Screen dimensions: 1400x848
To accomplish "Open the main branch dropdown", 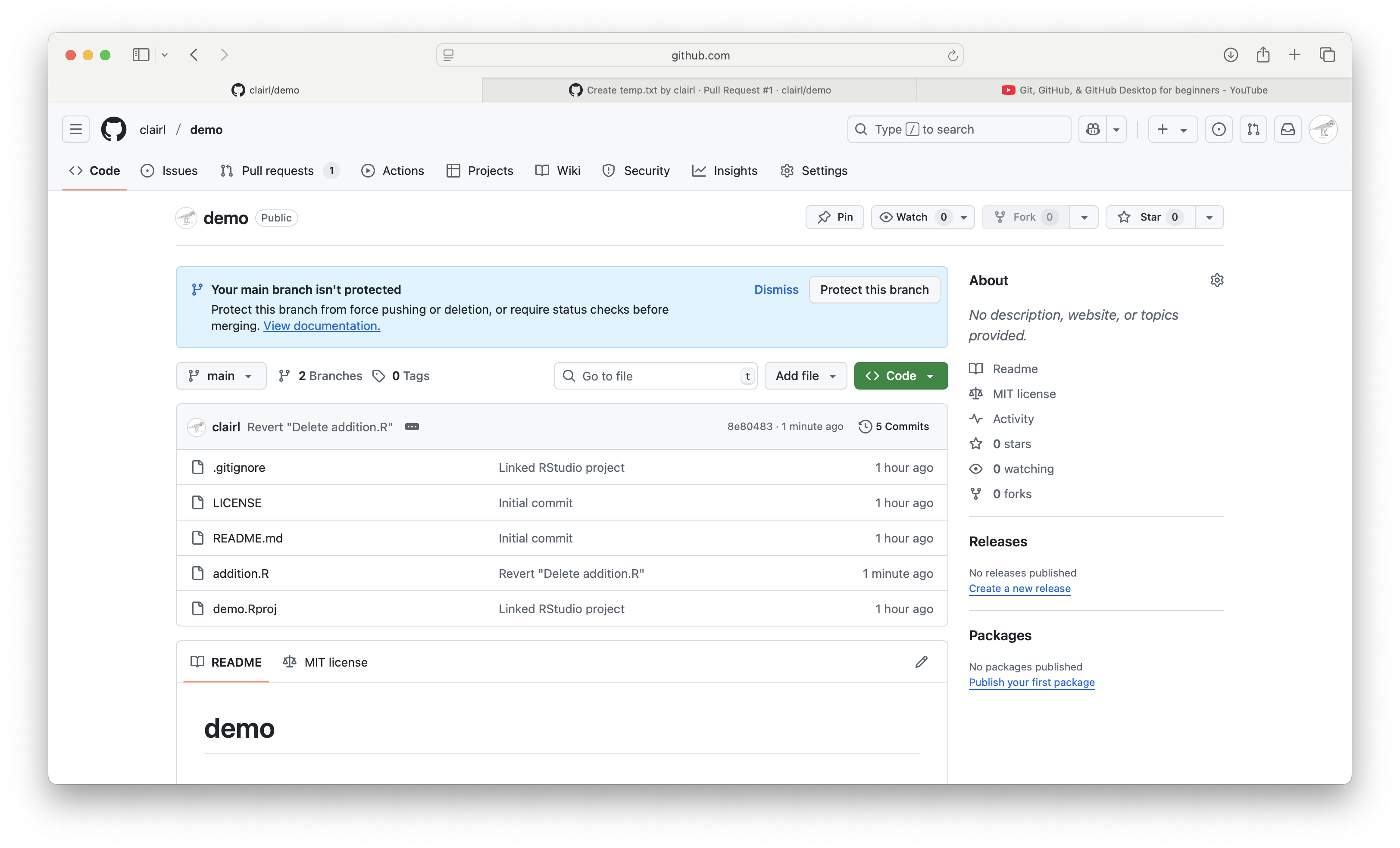I will [x=221, y=375].
